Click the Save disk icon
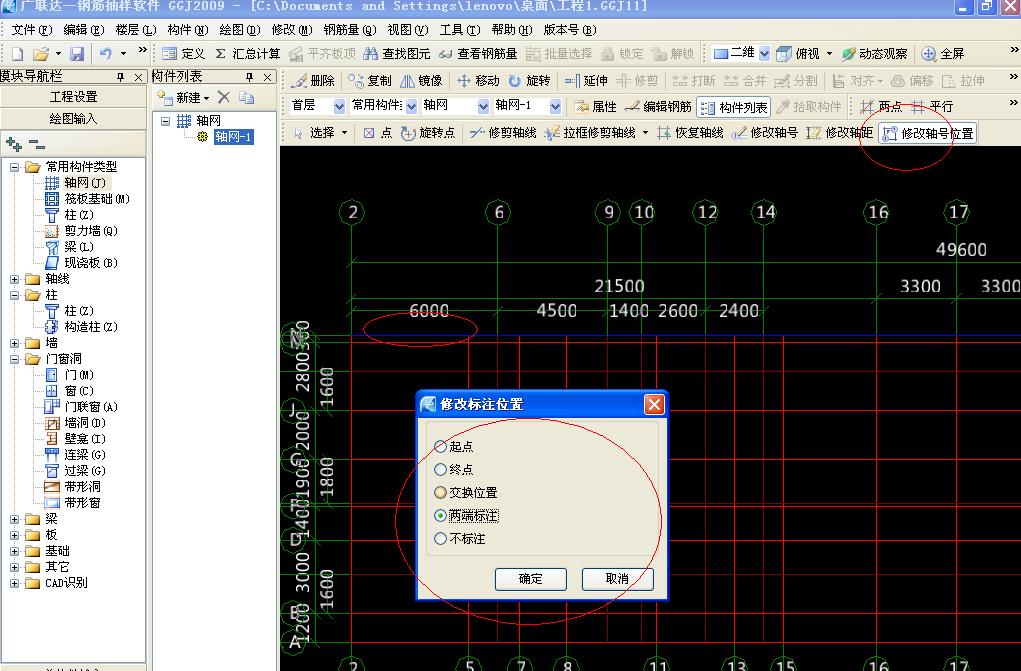1021x671 pixels. [x=77, y=54]
